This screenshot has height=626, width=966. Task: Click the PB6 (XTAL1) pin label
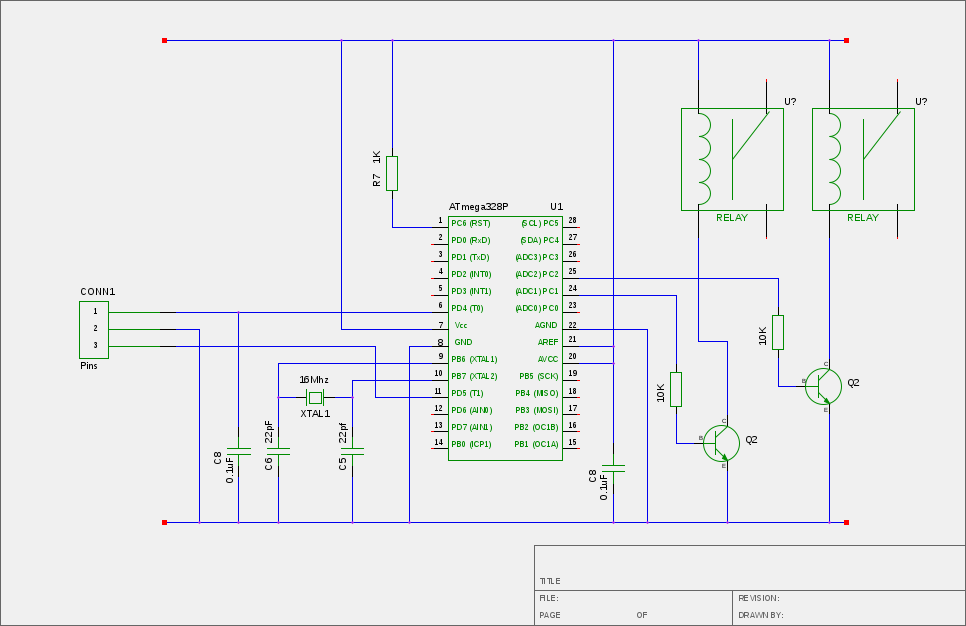click(474, 359)
